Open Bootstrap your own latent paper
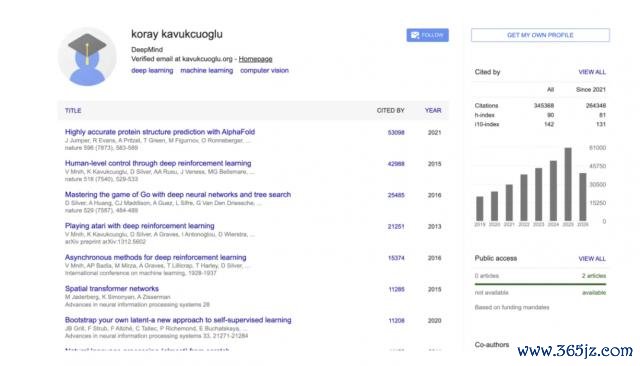640x366 pixels. (178, 320)
